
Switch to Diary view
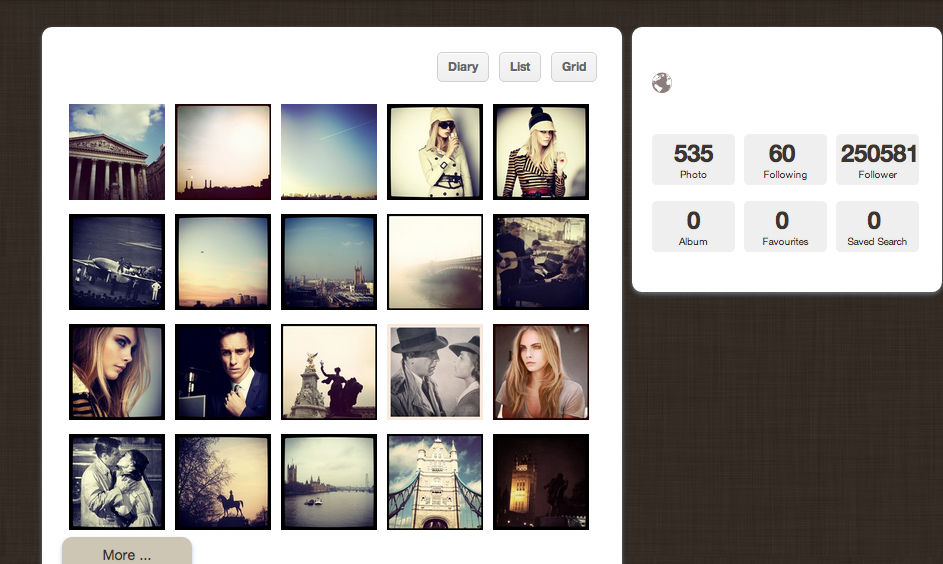click(x=463, y=67)
